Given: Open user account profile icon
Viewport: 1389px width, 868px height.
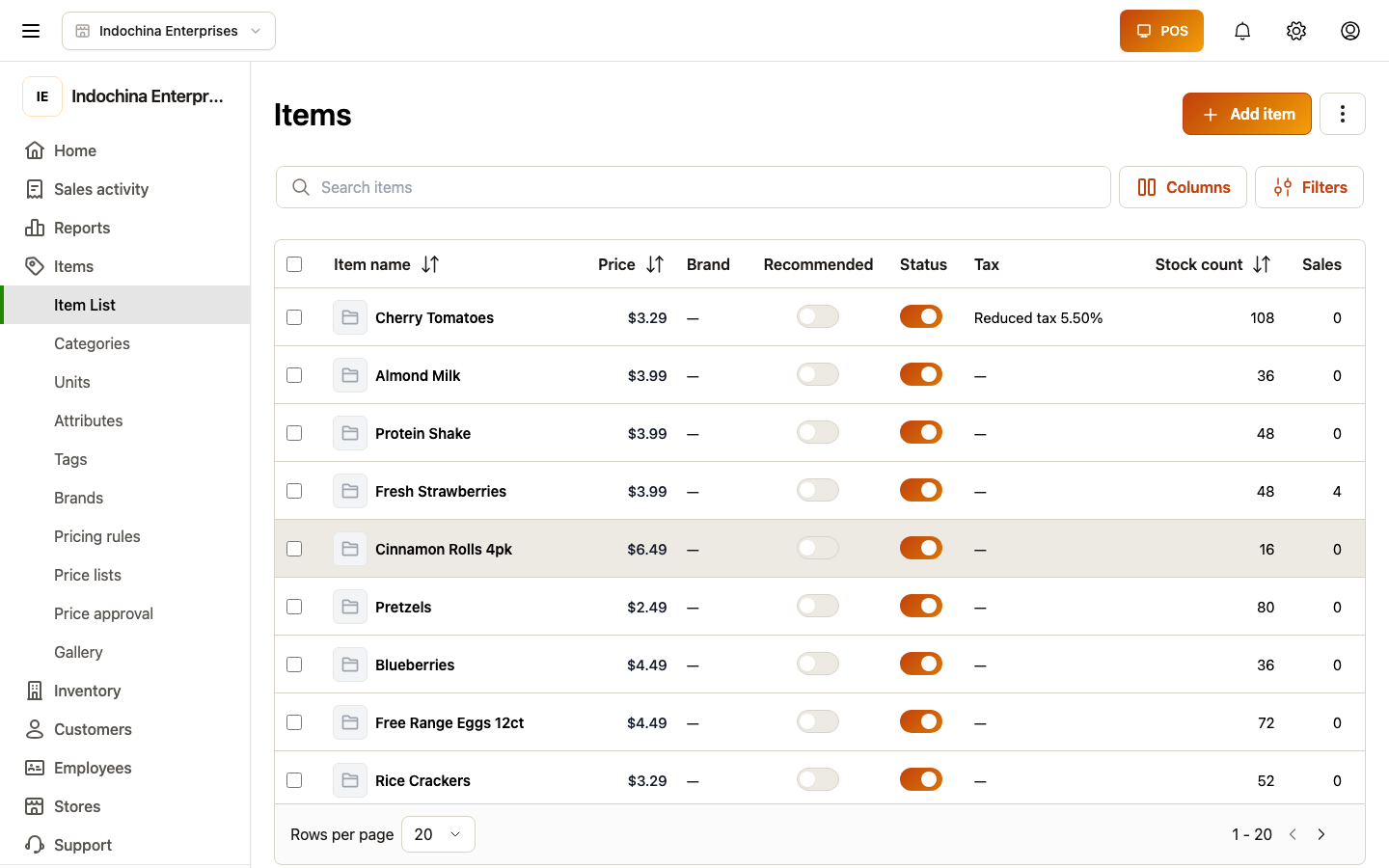Looking at the screenshot, I should [1350, 31].
